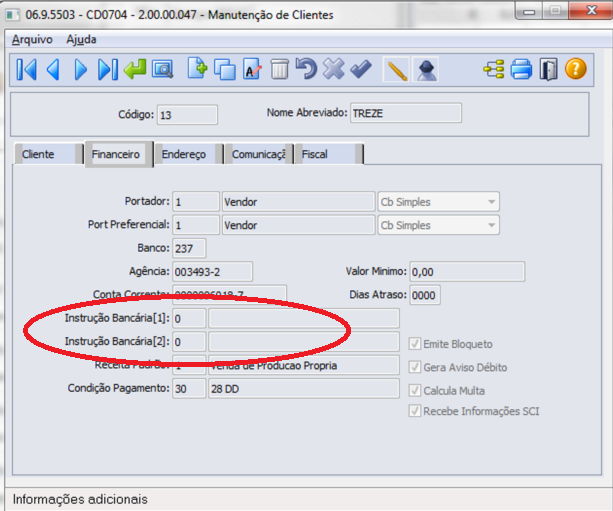Click the Valor Mínimo field

pos(467,271)
